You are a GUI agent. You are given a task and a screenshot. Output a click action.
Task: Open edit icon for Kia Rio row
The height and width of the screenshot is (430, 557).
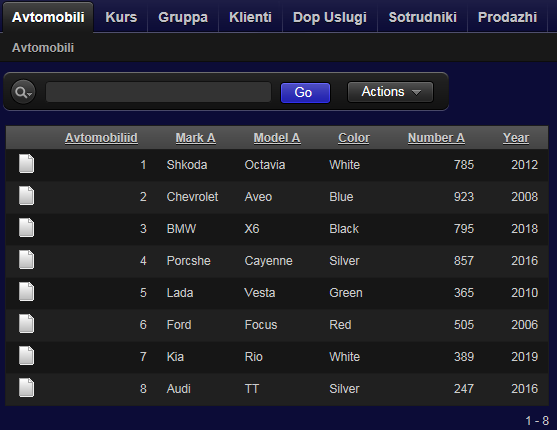[x=27, y=356]
